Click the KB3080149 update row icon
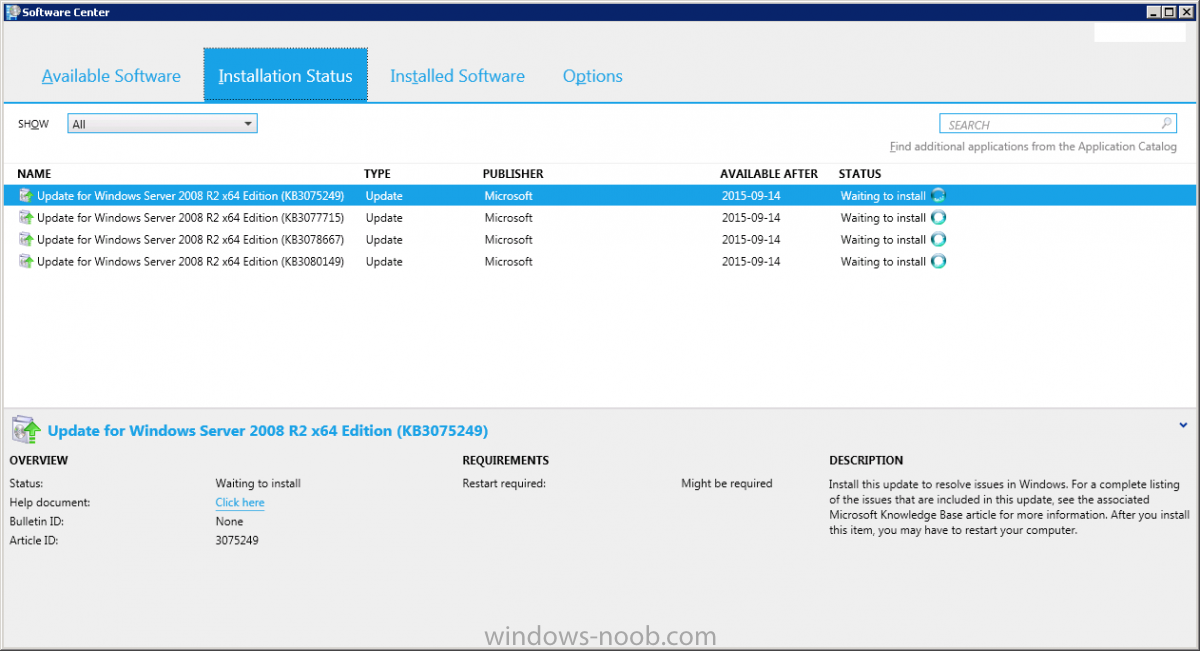The height and width of the screenshot is (651, 1200). click(x=26, y=262)
